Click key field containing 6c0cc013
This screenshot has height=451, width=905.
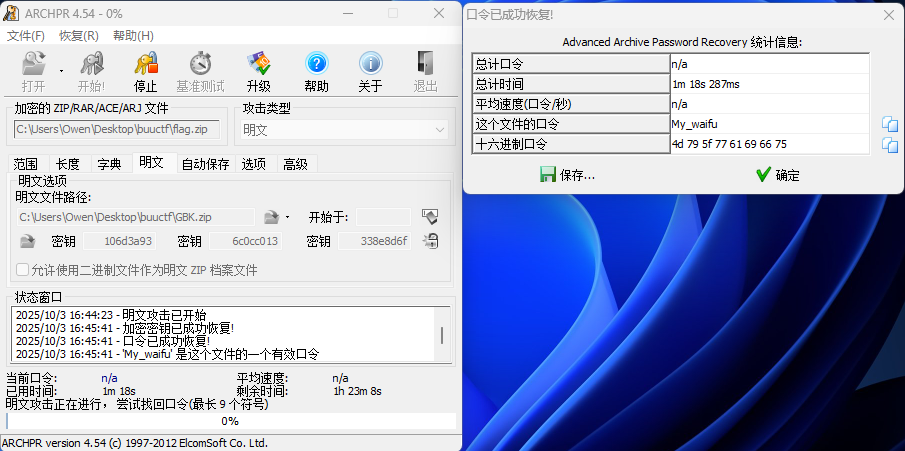246,241
